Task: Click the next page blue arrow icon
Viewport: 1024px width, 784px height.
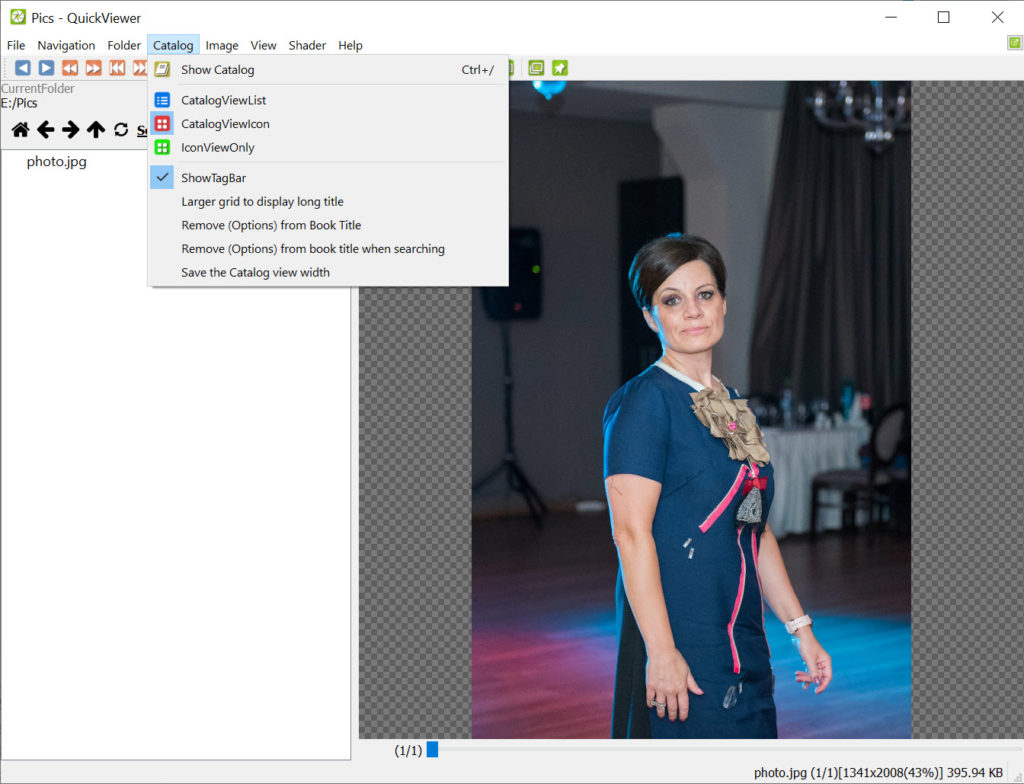Action: tap(46, 68)
